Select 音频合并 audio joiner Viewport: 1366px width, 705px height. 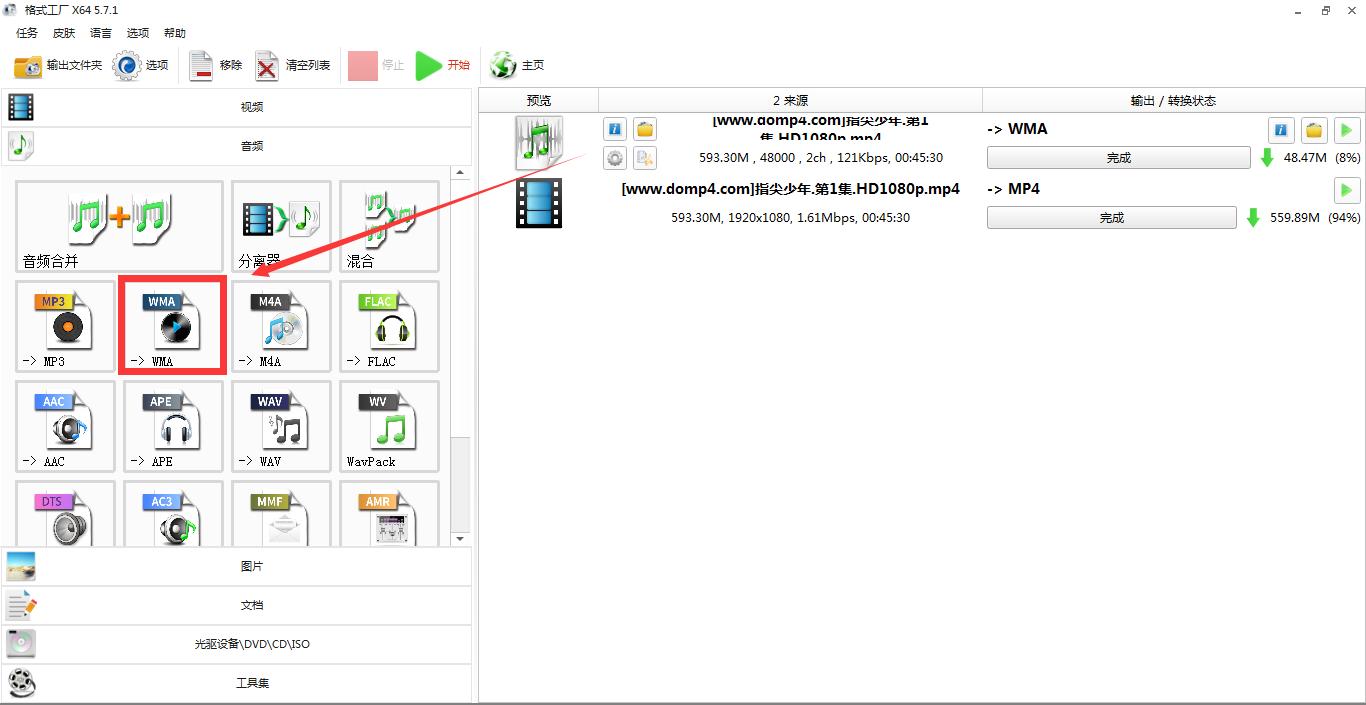click(x=119, y=226)
